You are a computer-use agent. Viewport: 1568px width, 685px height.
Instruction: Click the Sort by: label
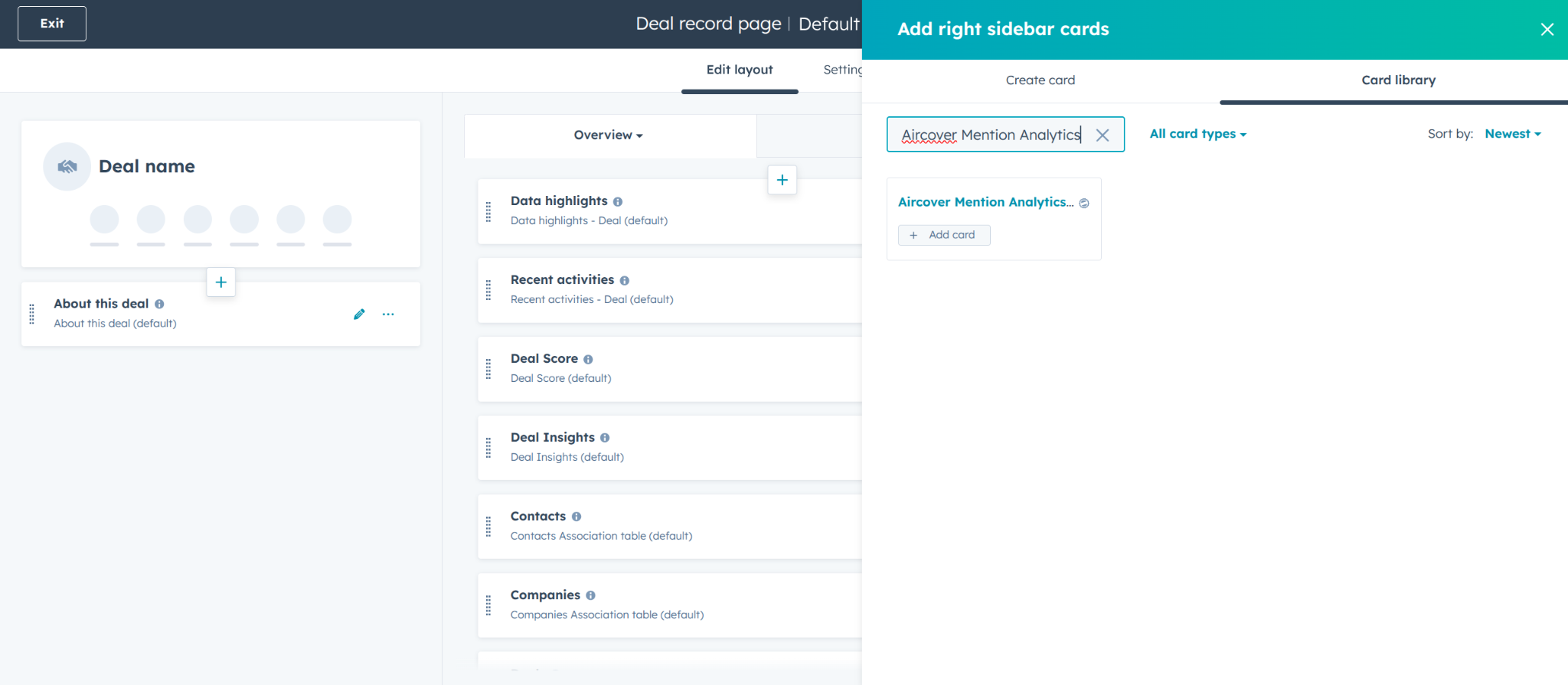(x=1450, y=134)
